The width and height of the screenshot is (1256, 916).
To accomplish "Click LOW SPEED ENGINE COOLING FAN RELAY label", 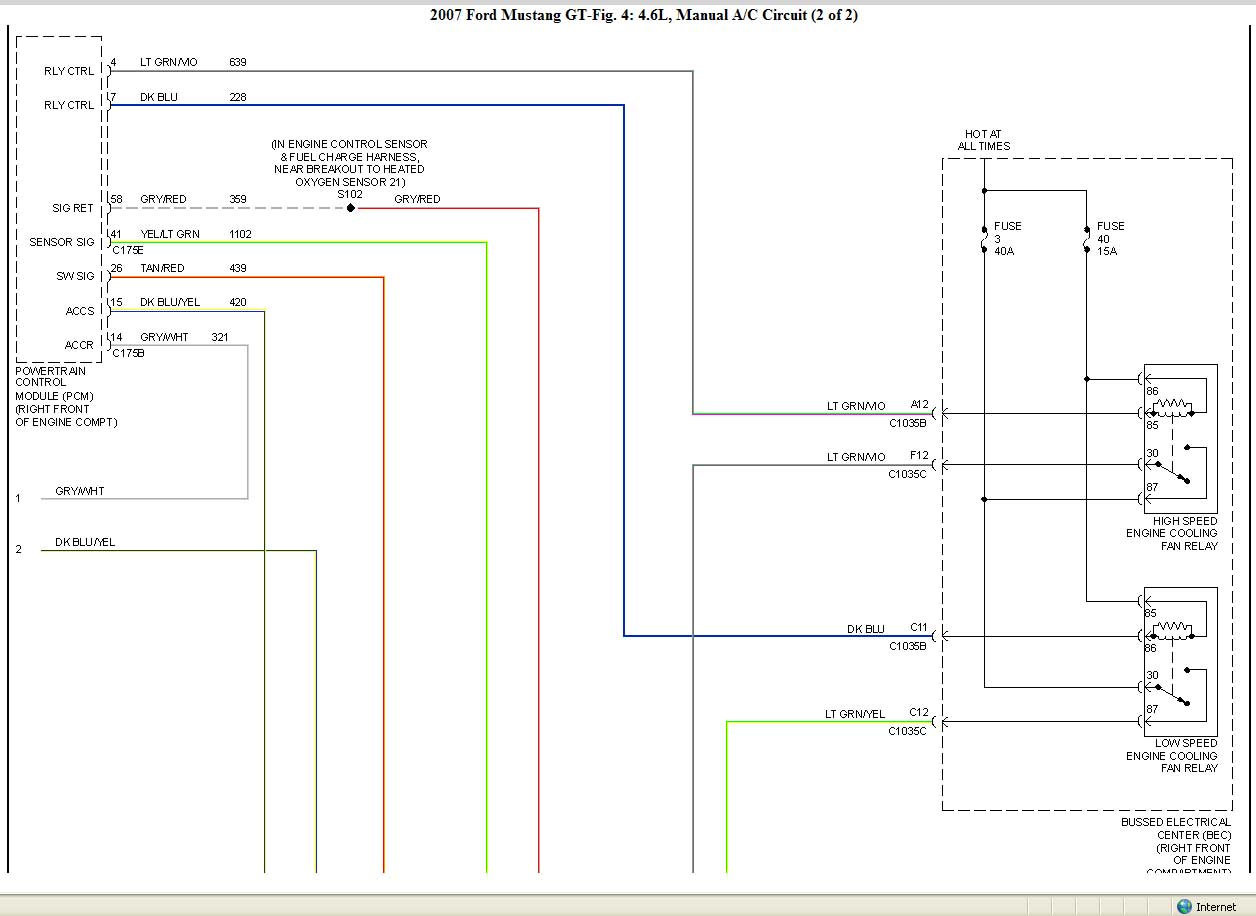I will pos(1172,756).
